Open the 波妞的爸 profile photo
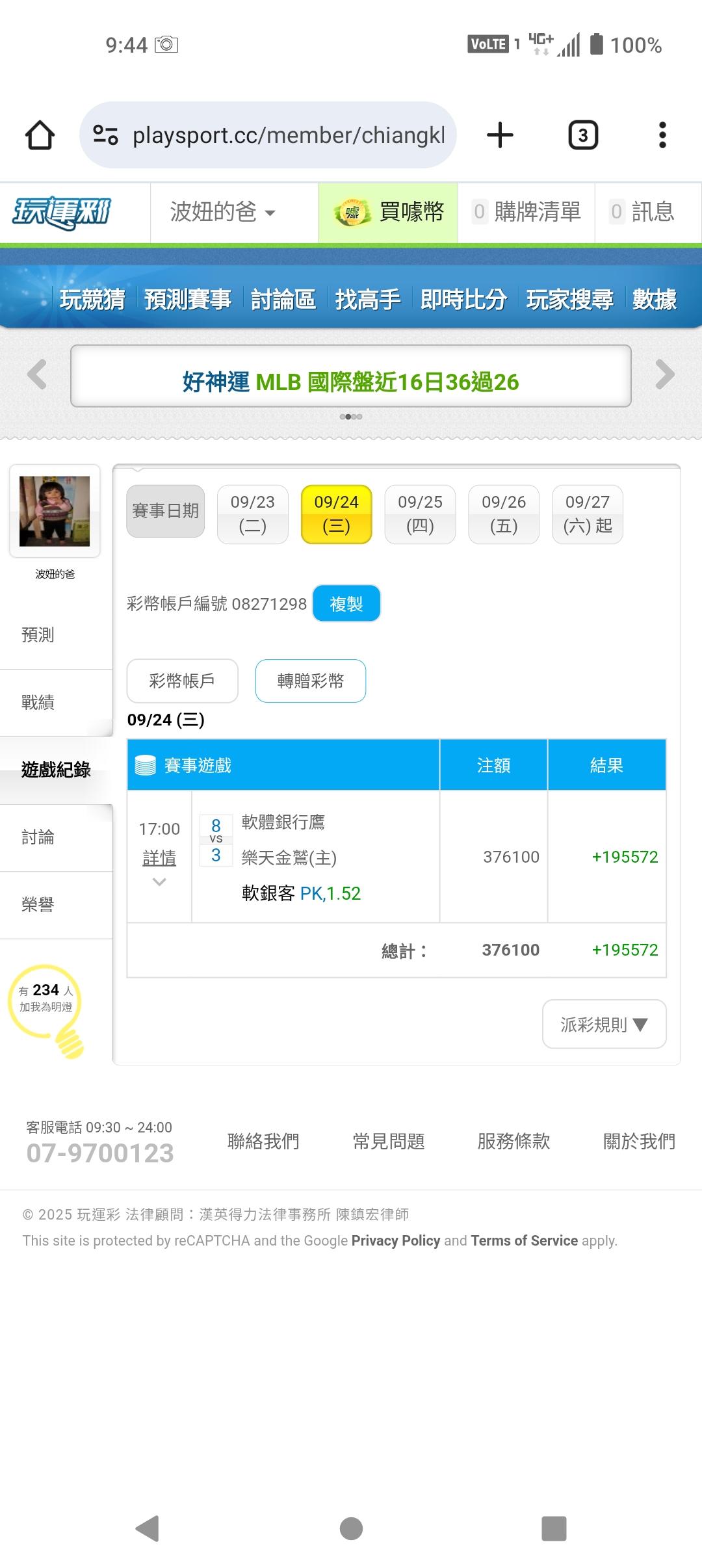The width and height of the screenshot is (702, 1568). pyautogui.click(x=55, y=511)
